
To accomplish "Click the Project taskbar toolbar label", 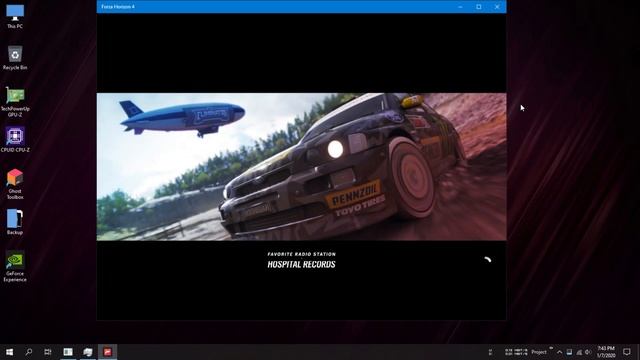I will (539, 352).
